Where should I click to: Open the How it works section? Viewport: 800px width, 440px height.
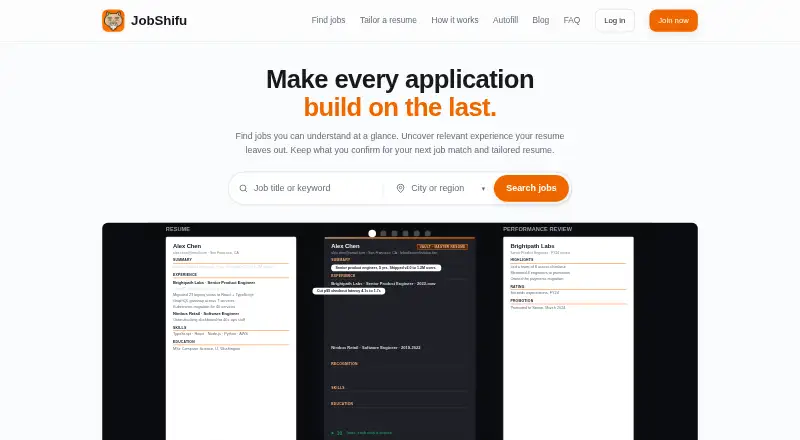tap(455, 20)
